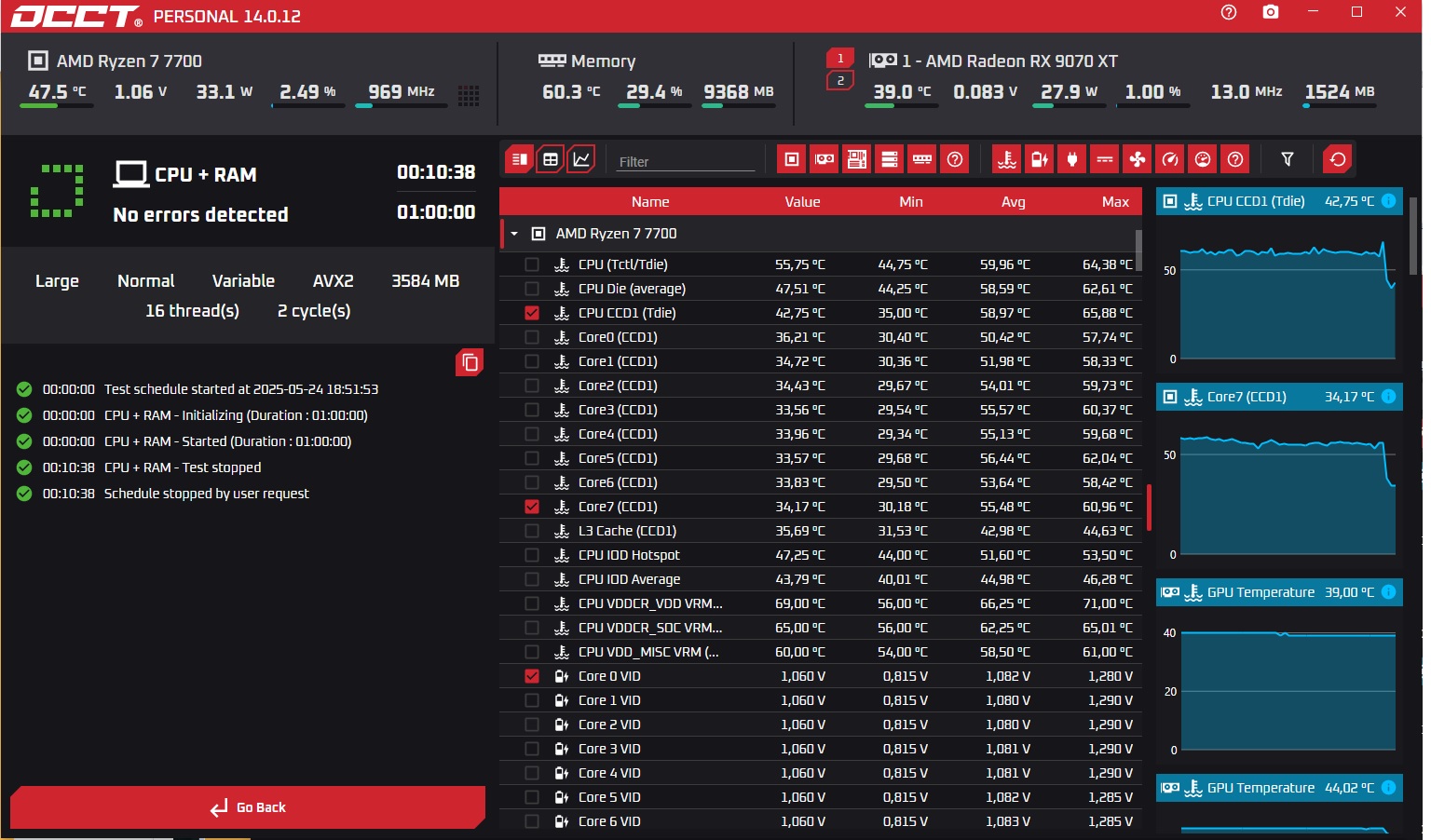This screenshot has height=840, width=1431.
Task: Switch monitoring to graph view
Action: tap(581, 159)
